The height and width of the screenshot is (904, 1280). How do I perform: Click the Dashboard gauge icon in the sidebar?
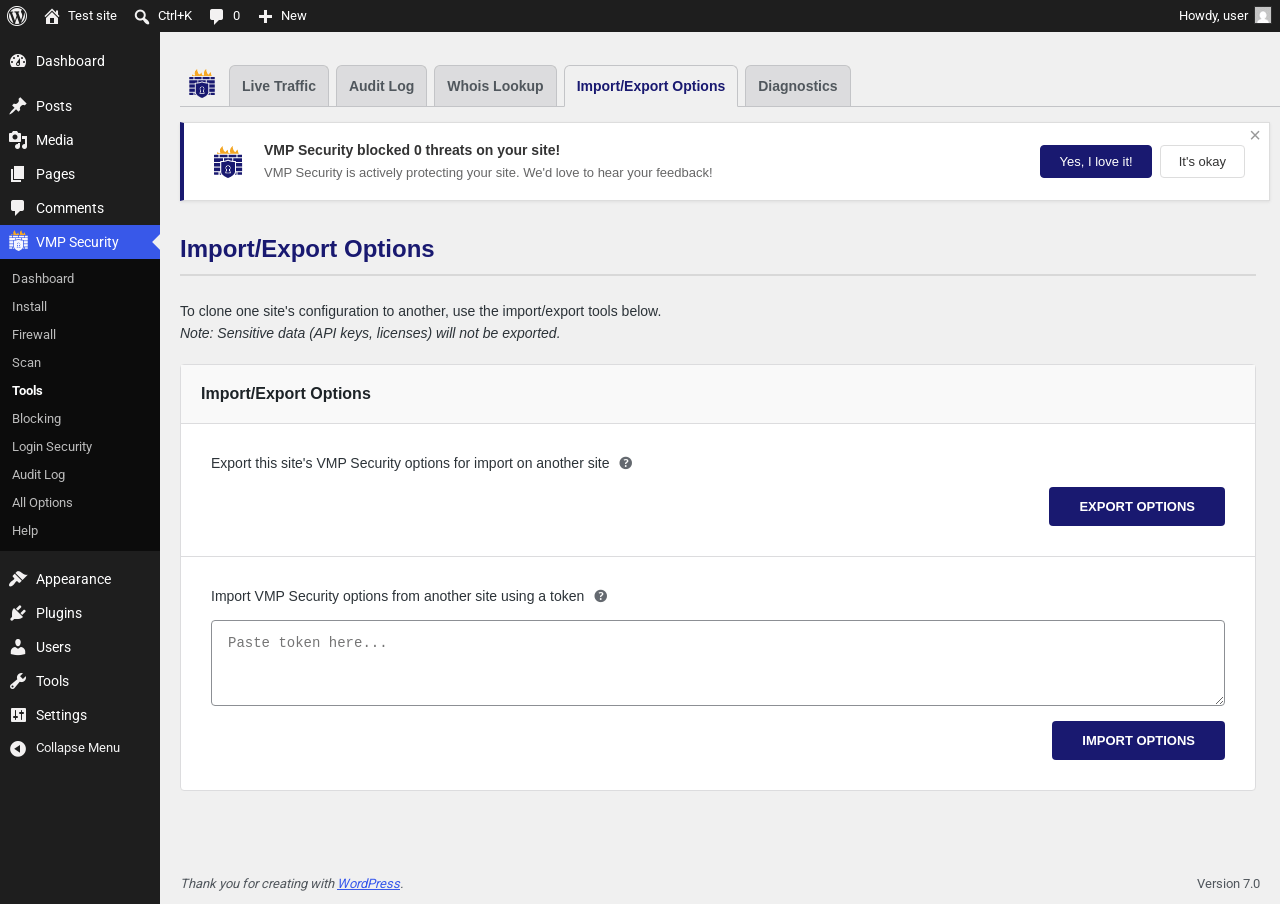pyautogui.click(x=18, y=61)
